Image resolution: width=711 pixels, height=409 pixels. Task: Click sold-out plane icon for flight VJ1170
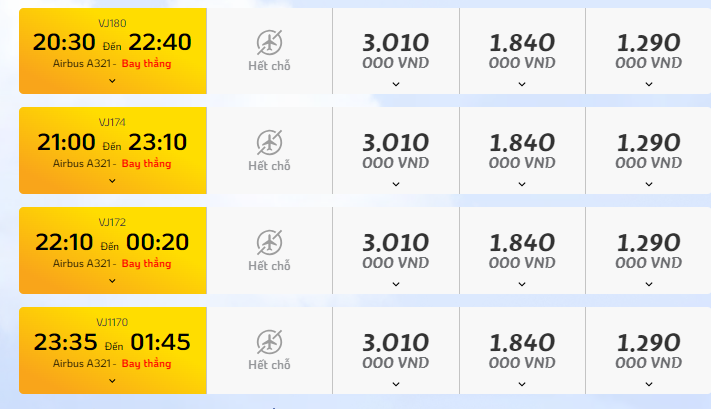[269, 342]
